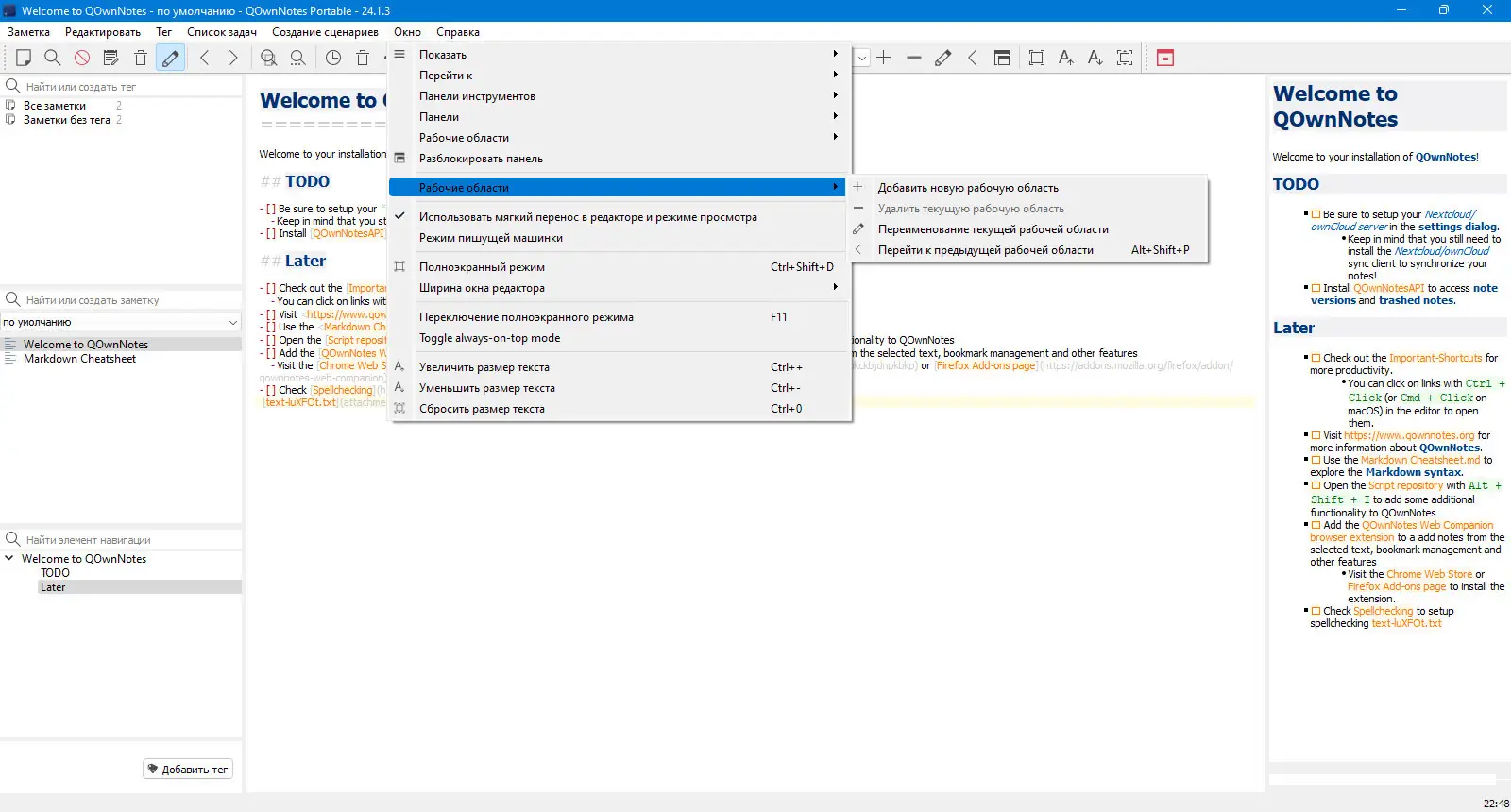Open the 'Справка' menu
The image size is (1511, 812).
pyautogui.click(x=458, y=32)
